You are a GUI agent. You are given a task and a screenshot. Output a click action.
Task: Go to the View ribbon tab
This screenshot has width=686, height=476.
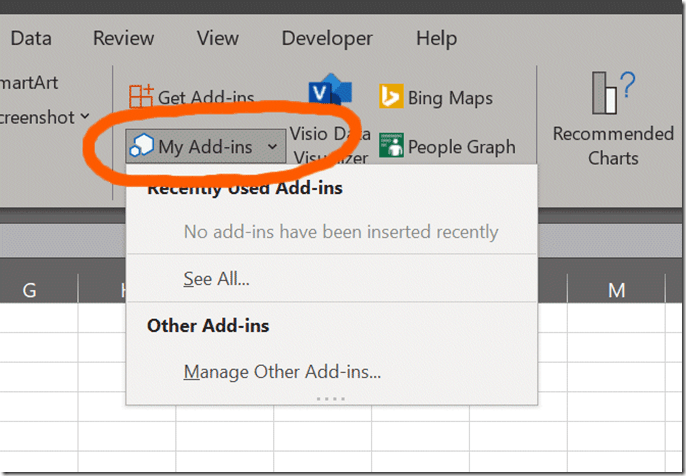point(217,38)
